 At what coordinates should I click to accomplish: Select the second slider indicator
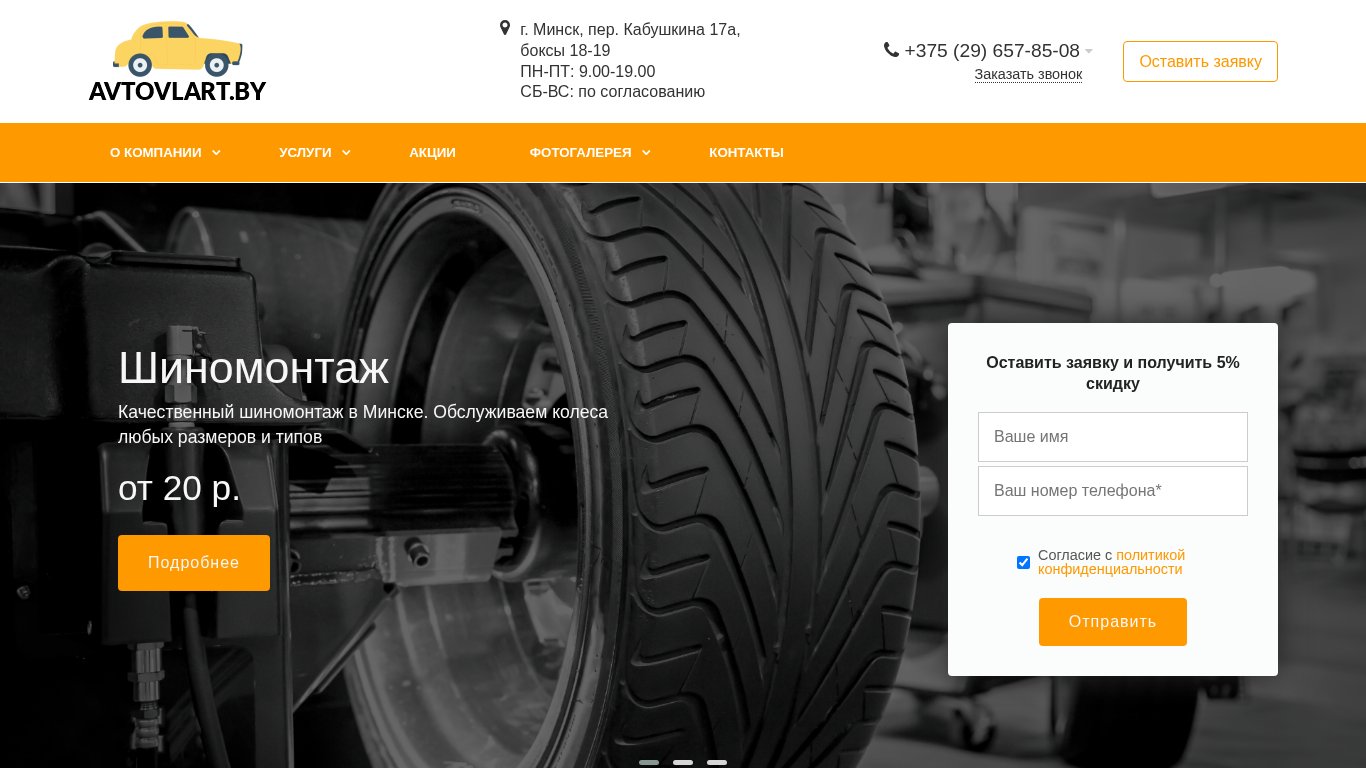[683, 762]
